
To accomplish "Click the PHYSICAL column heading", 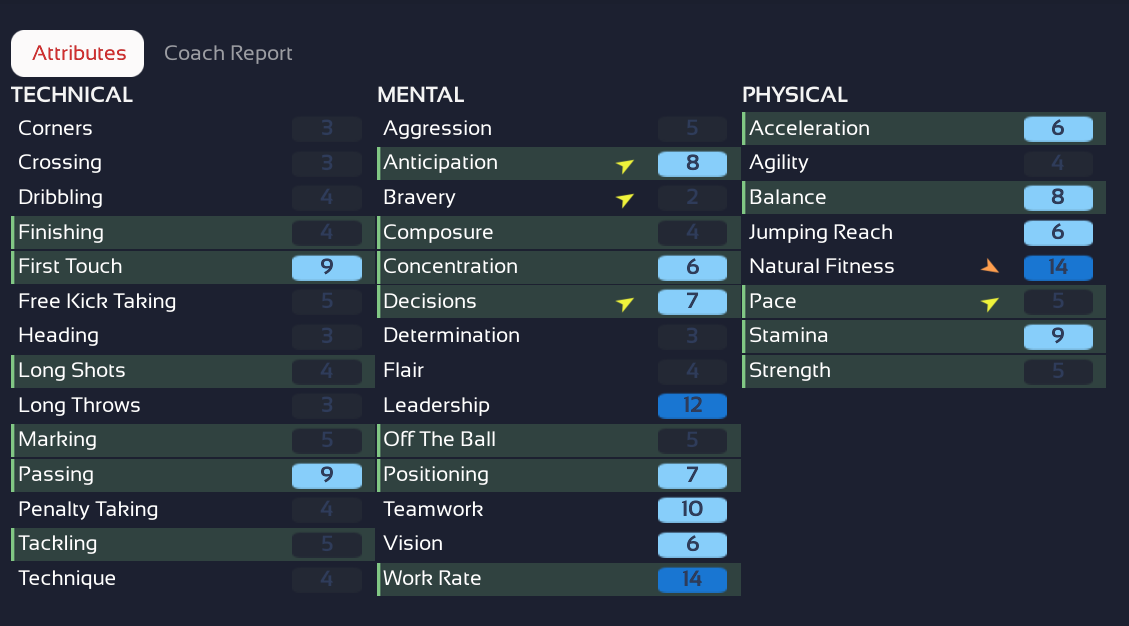I will (x=795, y=95).
